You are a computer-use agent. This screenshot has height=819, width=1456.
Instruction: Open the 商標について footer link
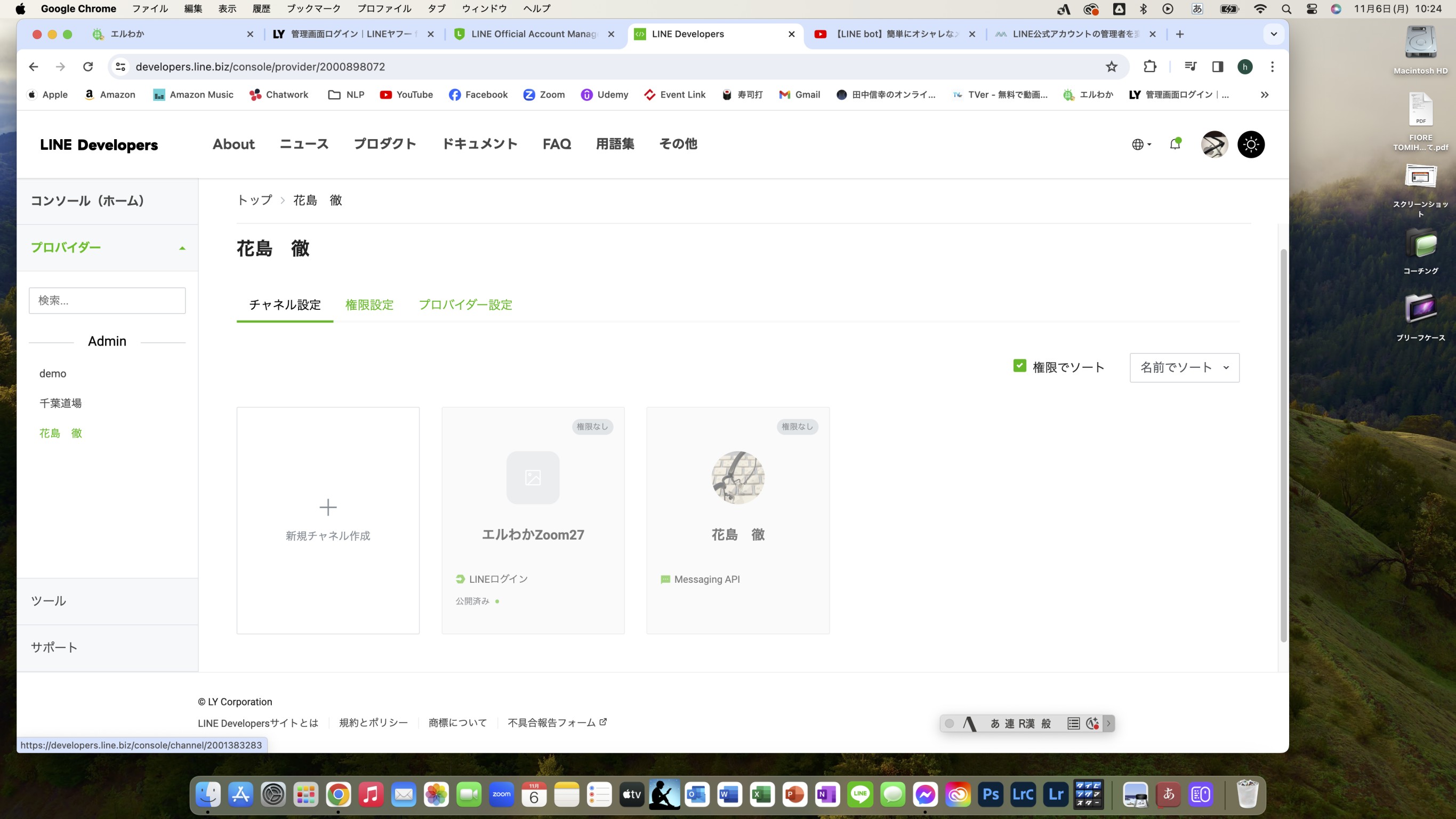457,723
